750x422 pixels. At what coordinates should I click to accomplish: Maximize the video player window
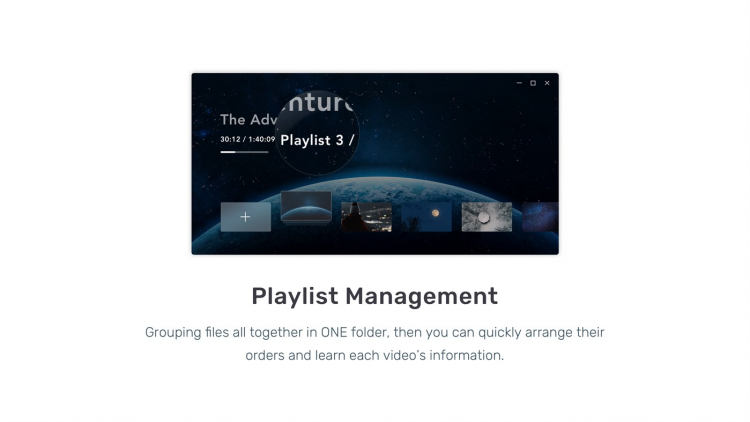click(533, 83)
